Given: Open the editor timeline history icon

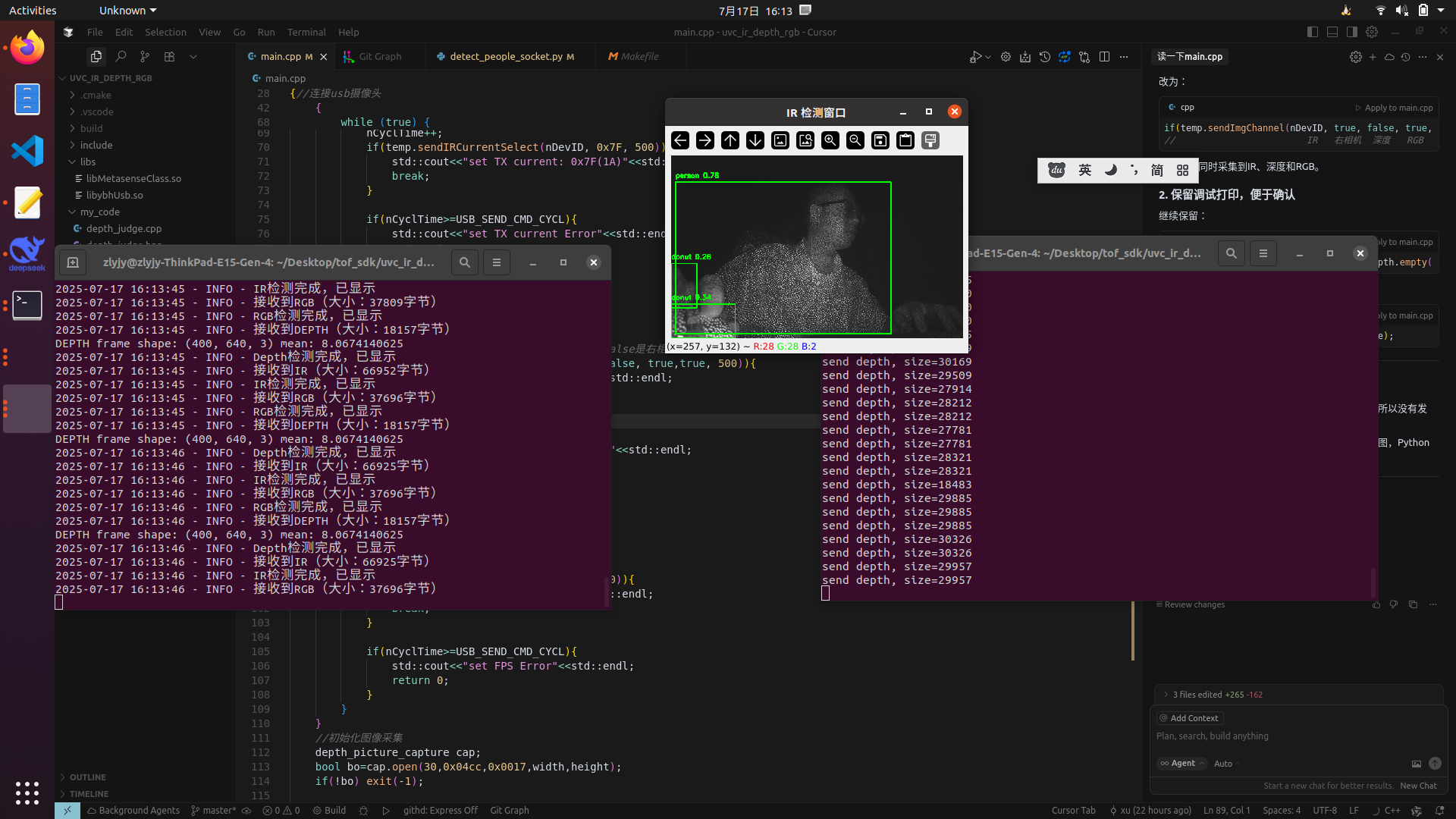Looking at the screenshot, I should click(x=1045, y=57).
